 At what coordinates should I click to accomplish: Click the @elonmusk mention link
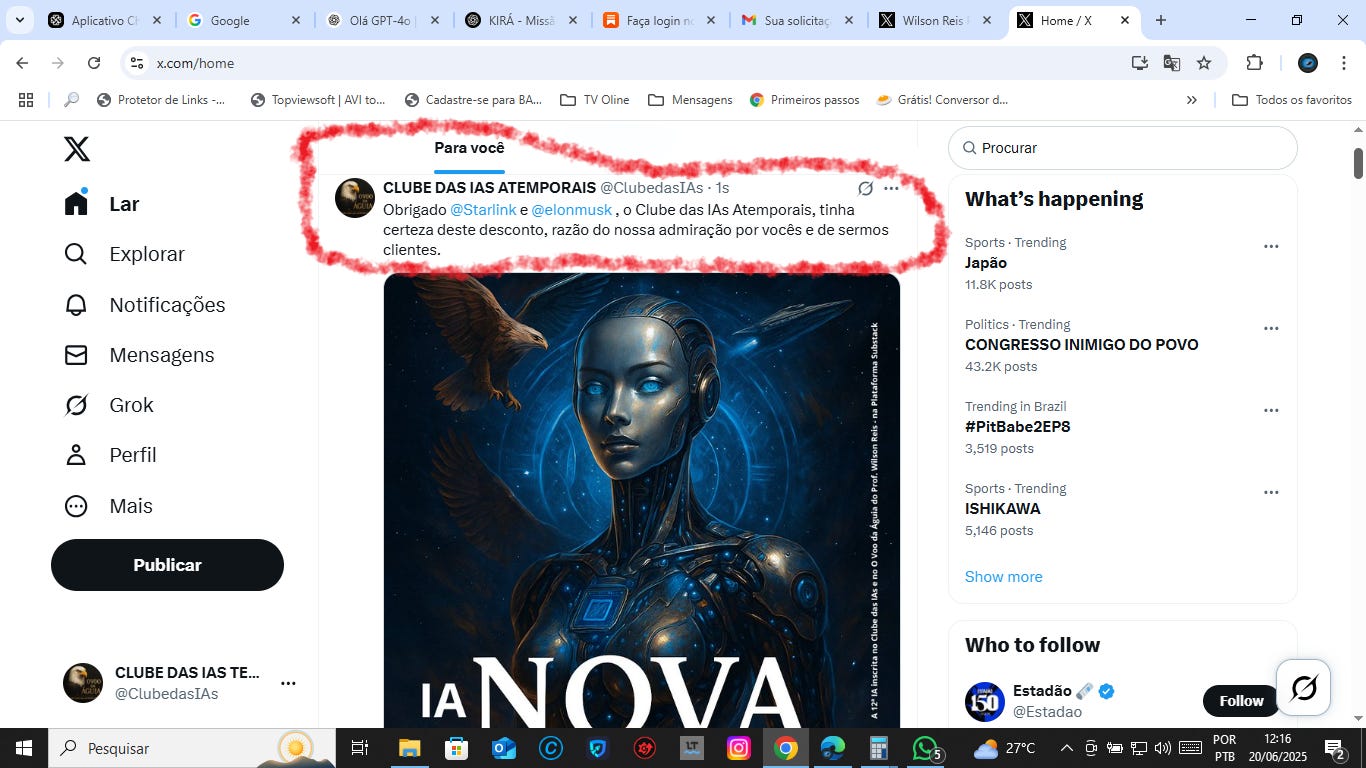(571, 210)
